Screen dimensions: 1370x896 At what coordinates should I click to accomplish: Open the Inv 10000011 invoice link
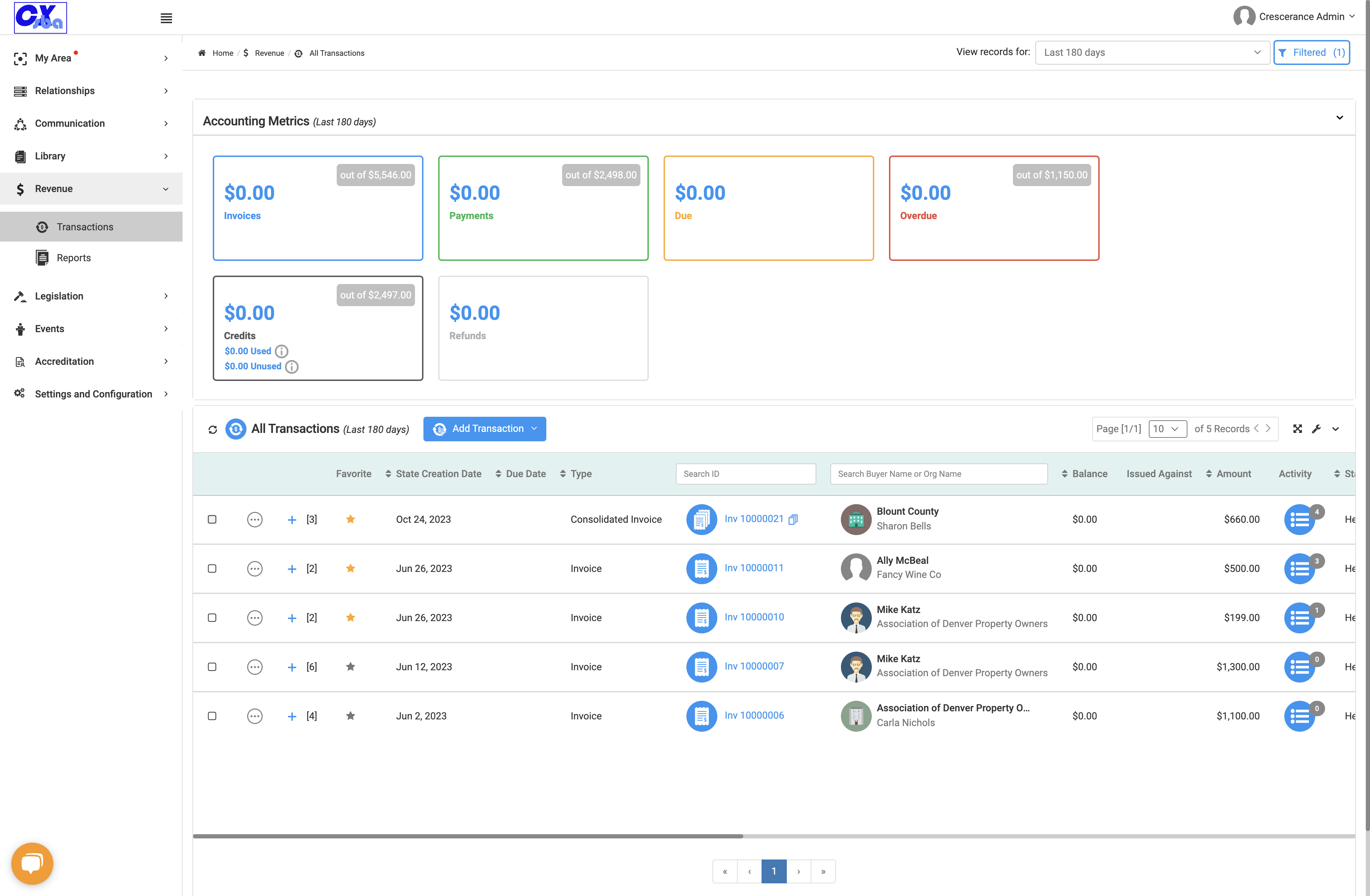(753, 568)
